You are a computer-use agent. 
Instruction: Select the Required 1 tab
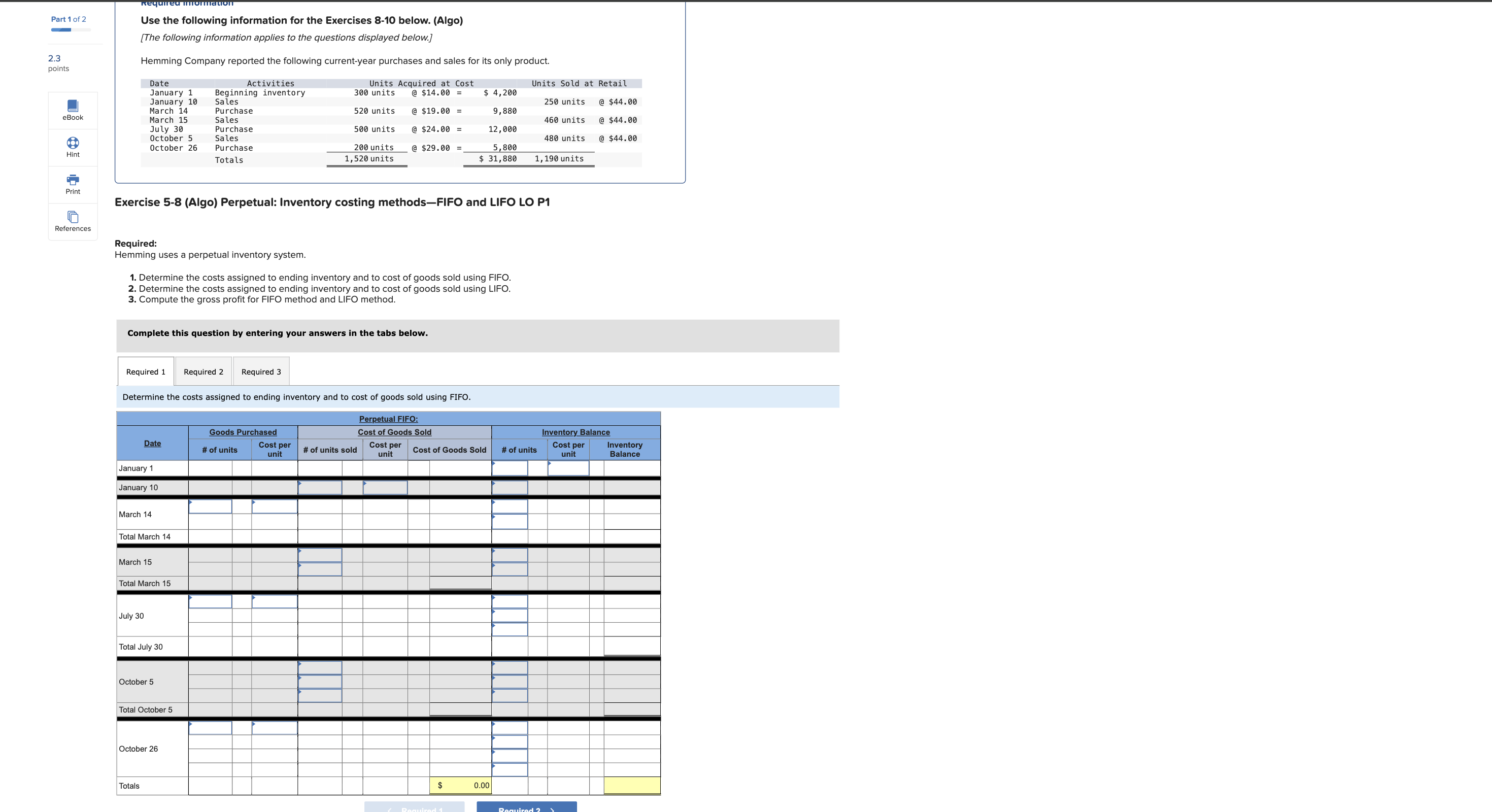coord(145,372)
